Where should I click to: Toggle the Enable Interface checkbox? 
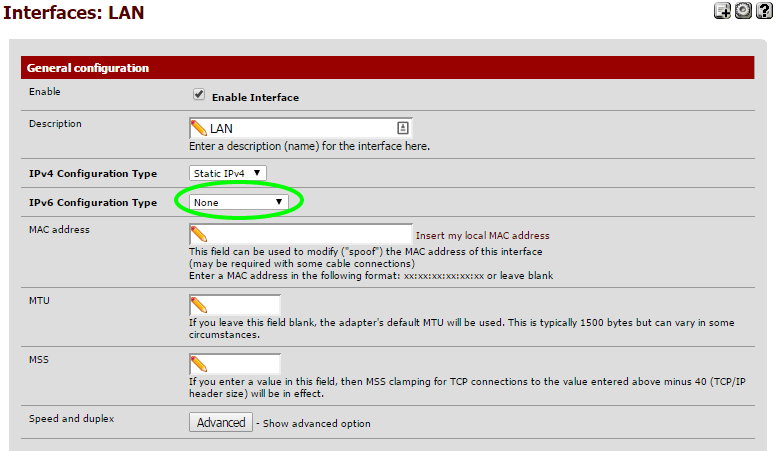click(199, 94)
